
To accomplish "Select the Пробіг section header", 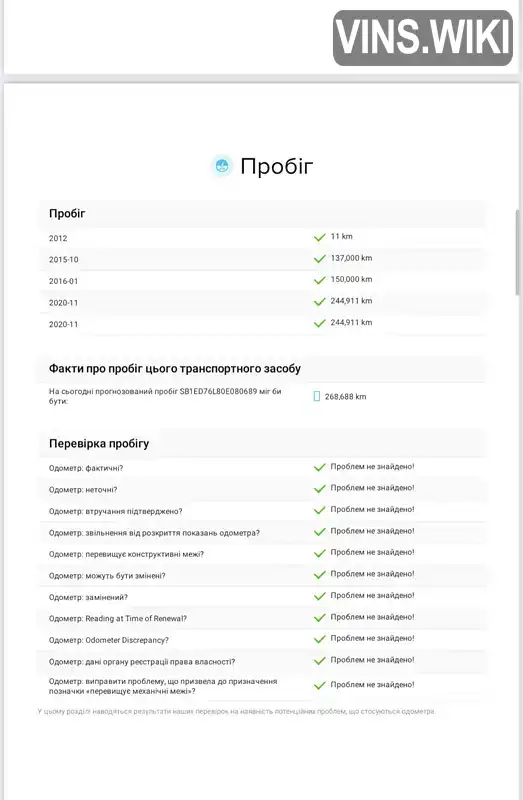I will coord(67,213).
